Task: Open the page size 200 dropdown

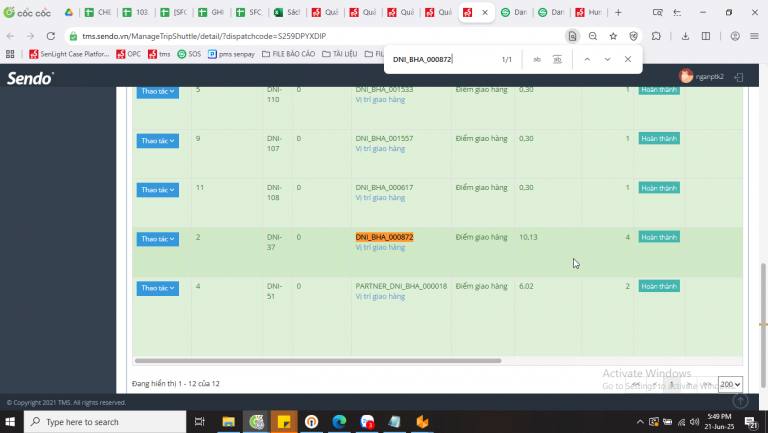Action: click(x=730, y=385)
